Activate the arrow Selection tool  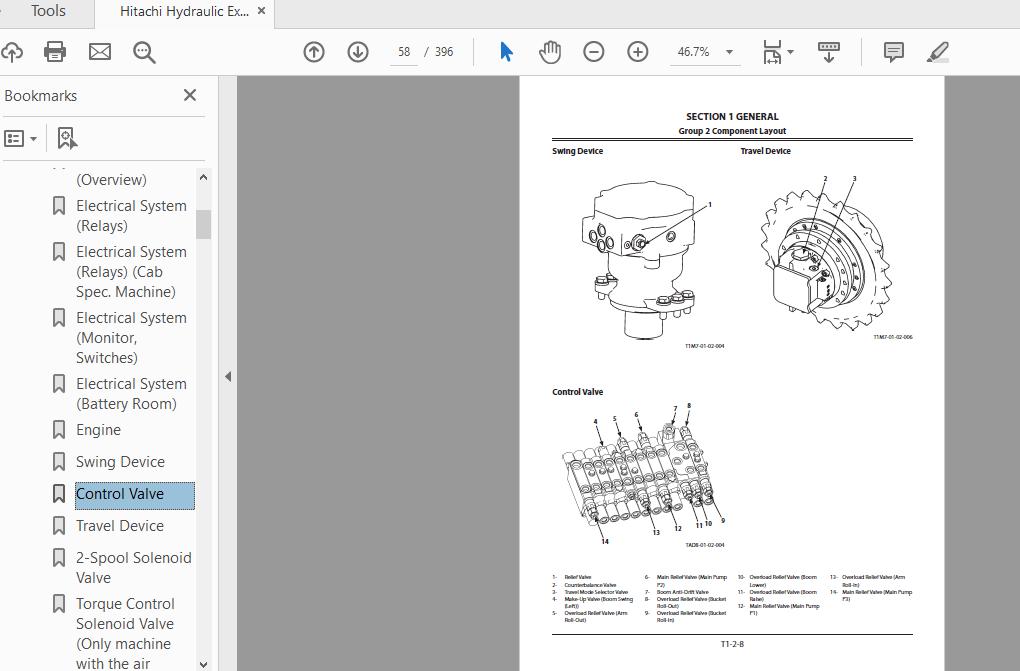506,52
